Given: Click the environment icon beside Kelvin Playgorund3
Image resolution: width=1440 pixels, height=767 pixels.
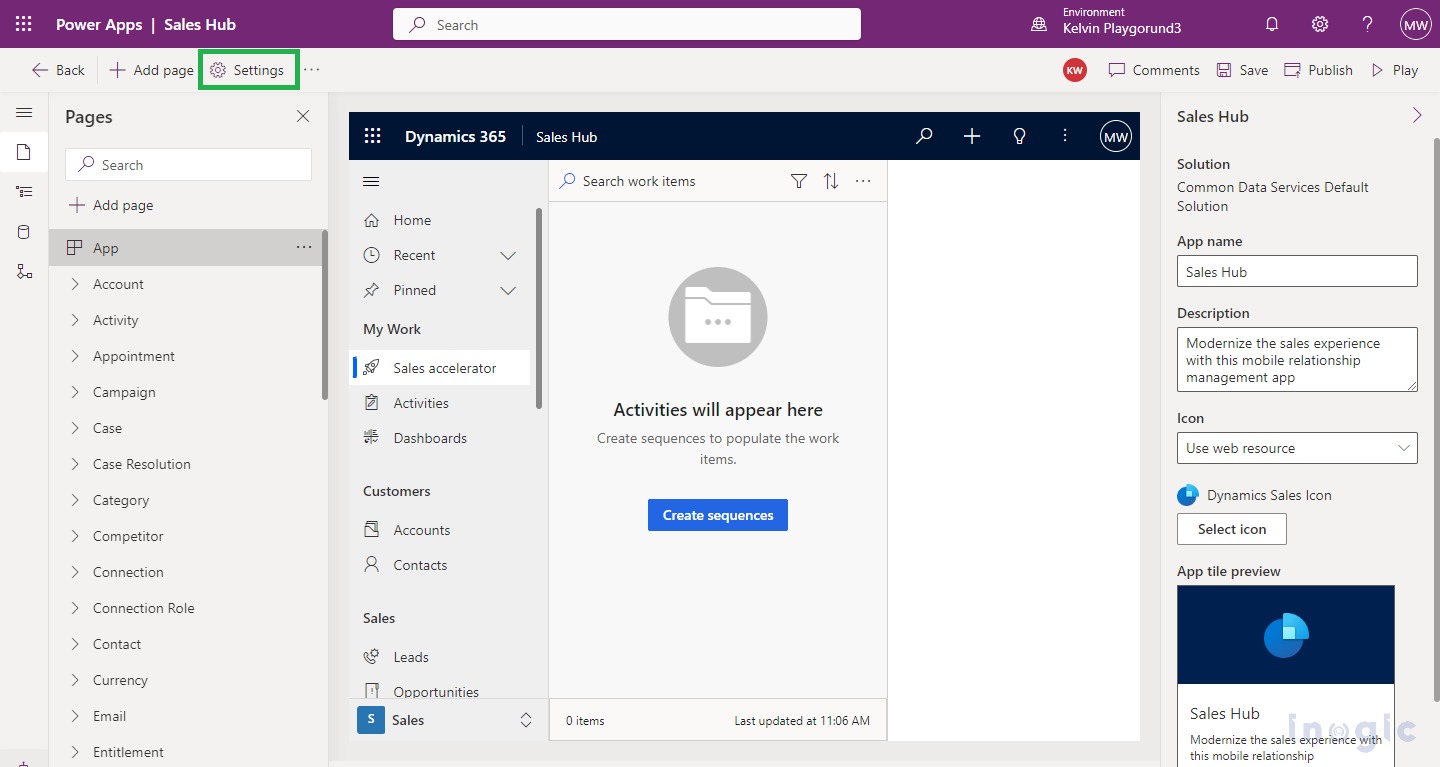Looking at the screenshot, I should point(1040,24).
